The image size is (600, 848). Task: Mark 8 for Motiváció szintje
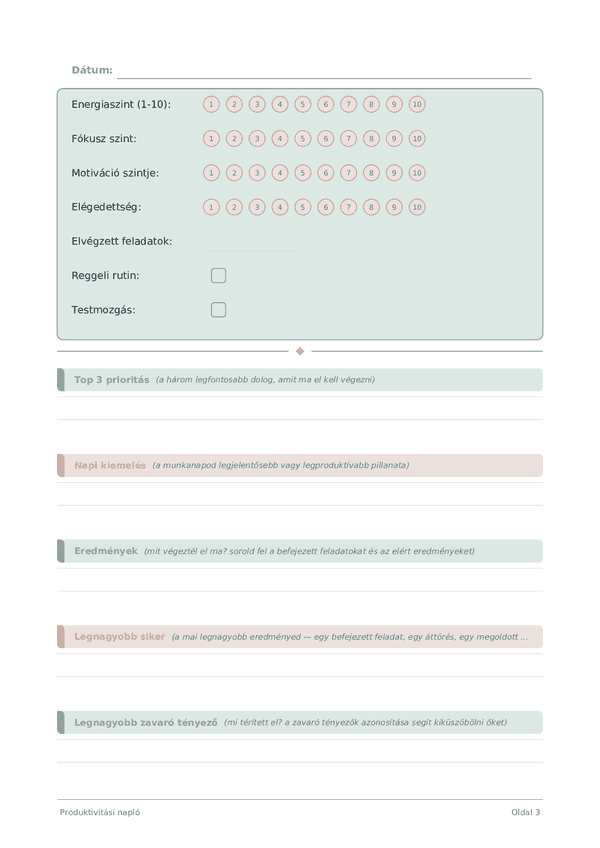pyautogui.click(x=371, y=173)
